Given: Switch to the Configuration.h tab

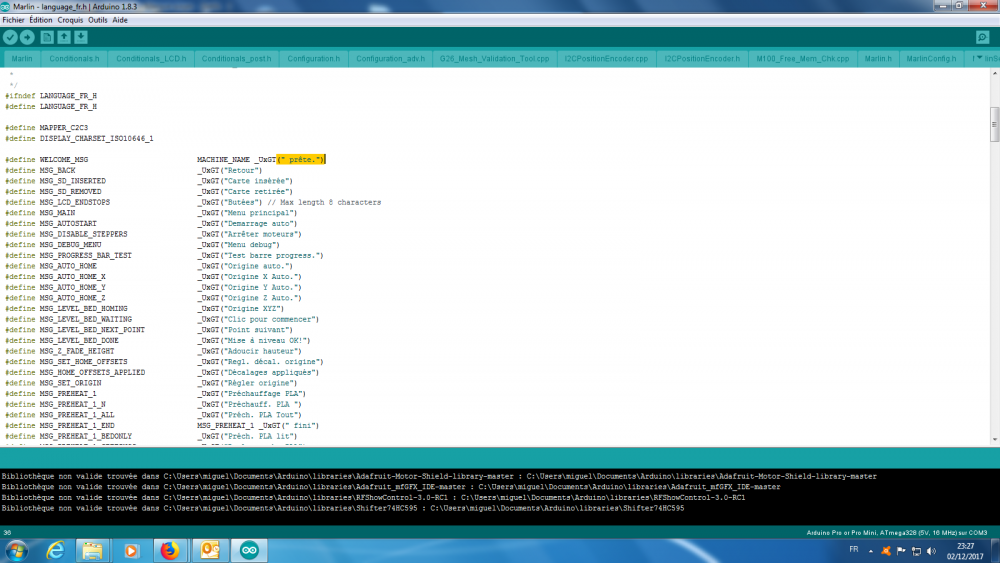Looking at the screenshot, I should point(313,59).
